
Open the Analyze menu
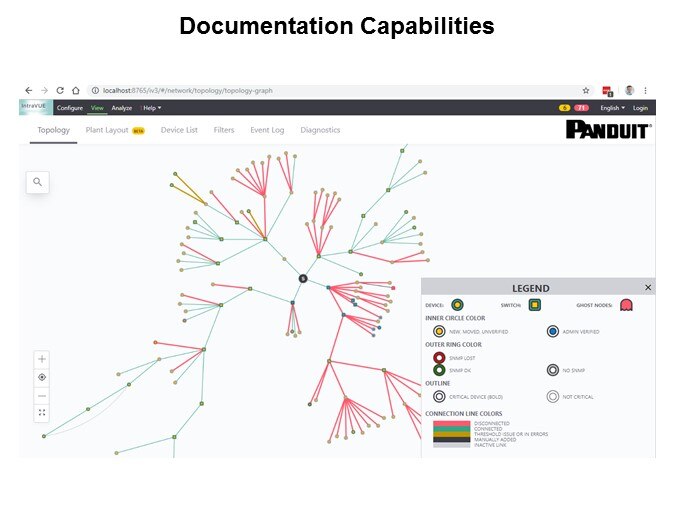(122, 108)
